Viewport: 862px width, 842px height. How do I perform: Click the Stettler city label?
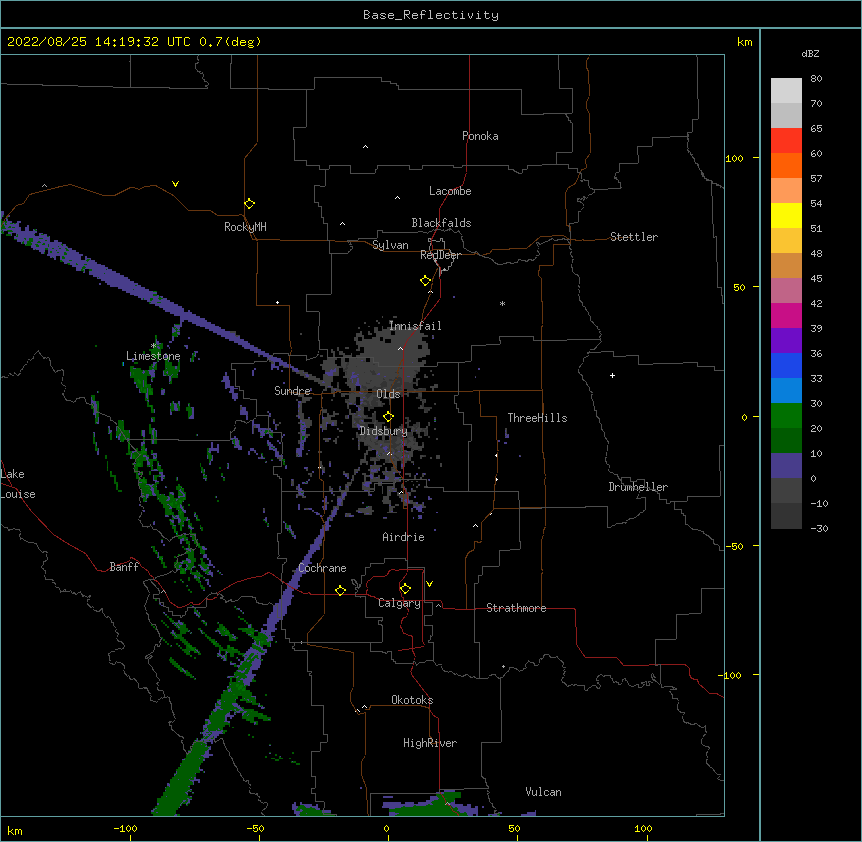tap(634, 237)
